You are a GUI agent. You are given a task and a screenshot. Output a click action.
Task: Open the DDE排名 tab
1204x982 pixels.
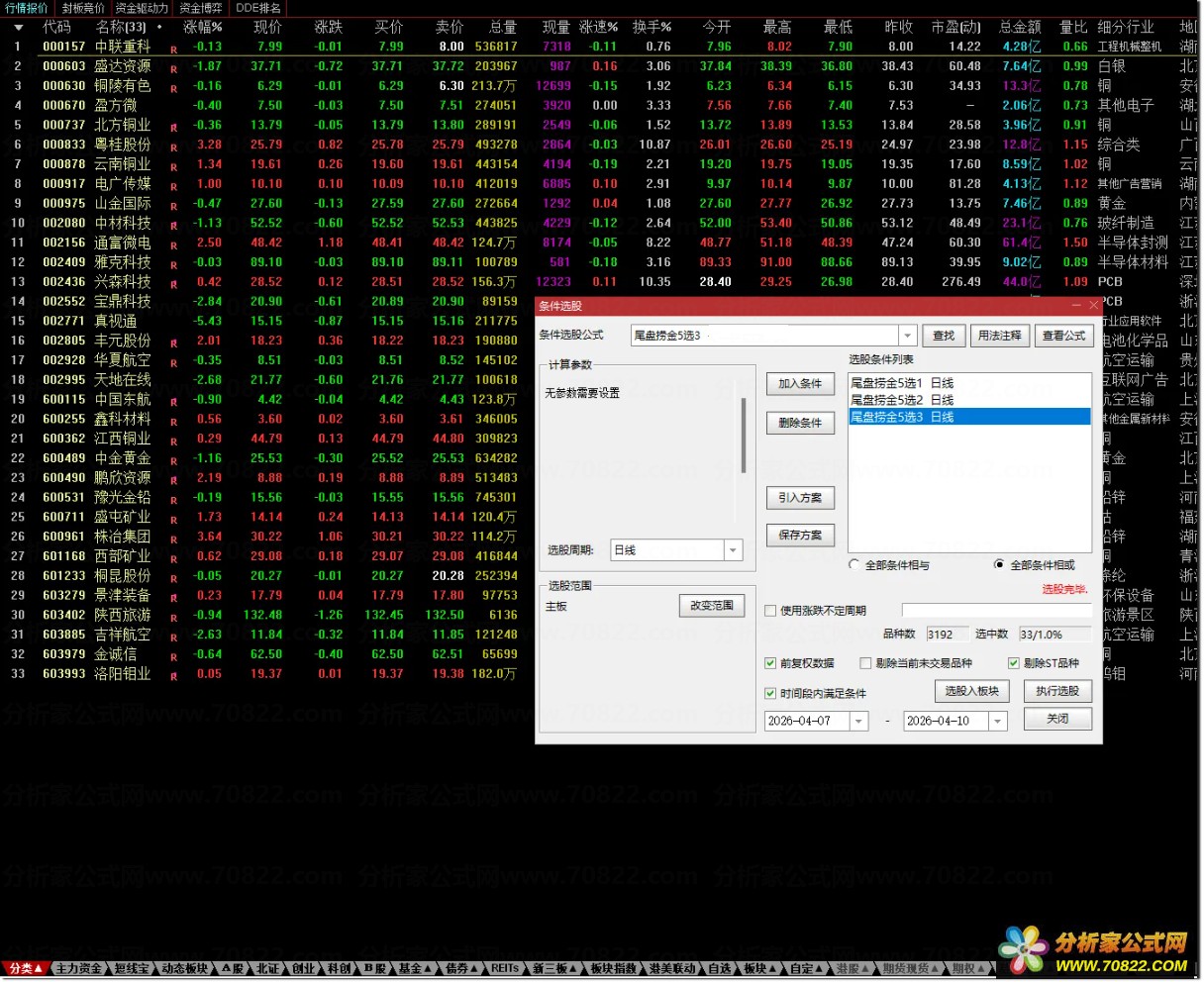(x=258, y=8)
